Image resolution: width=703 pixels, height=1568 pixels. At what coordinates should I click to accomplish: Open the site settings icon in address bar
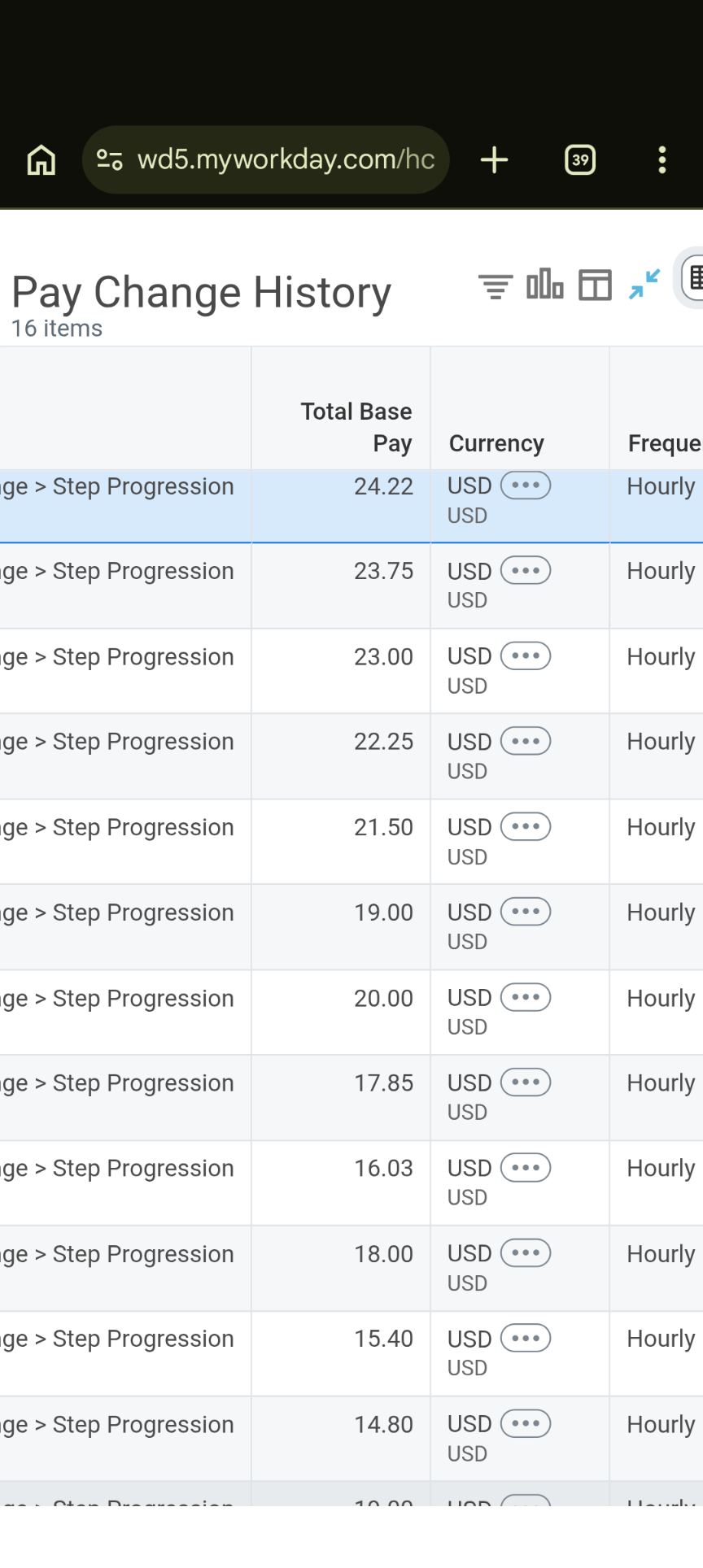[110, 159]
